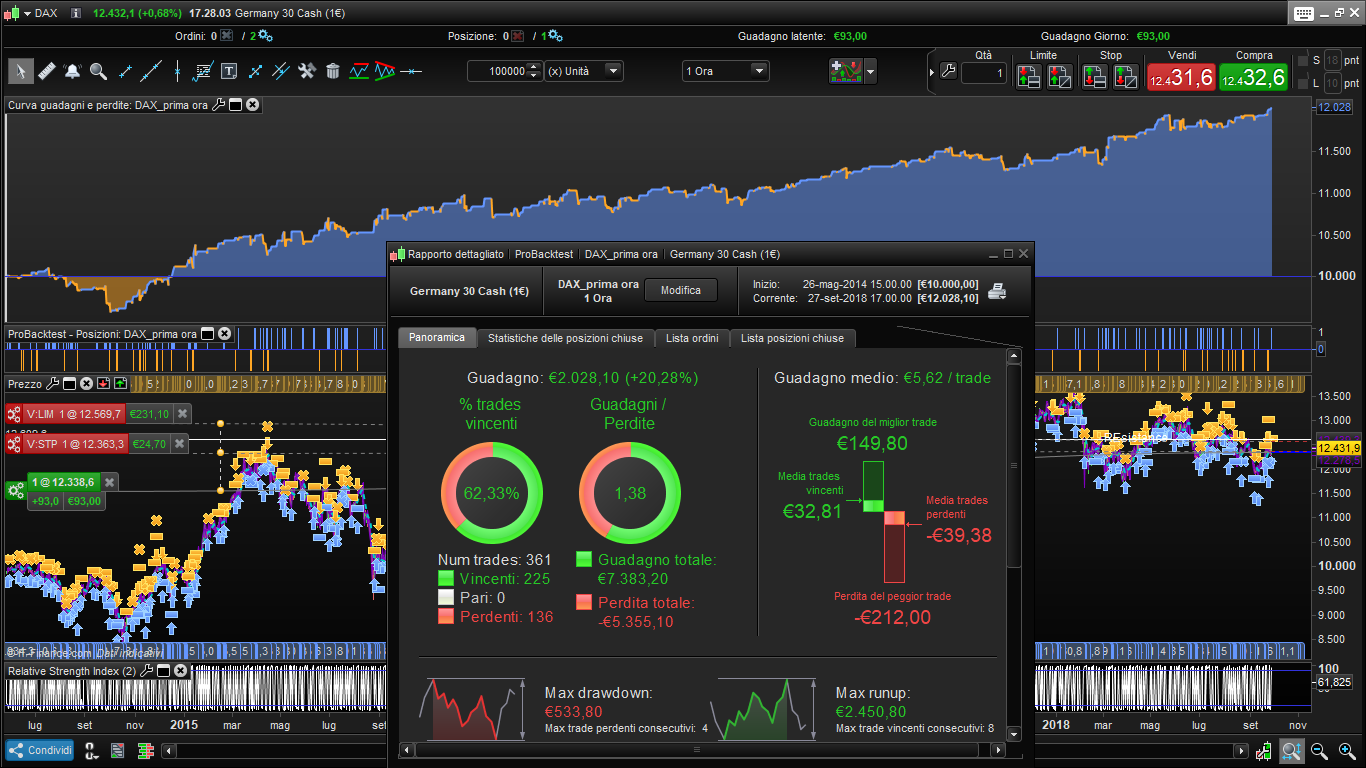Activate the magnifying glass zoom tool
Image resolution: width=1366 pixels, height=768 pixels.
pyautogui.click(x=98, y=71)
